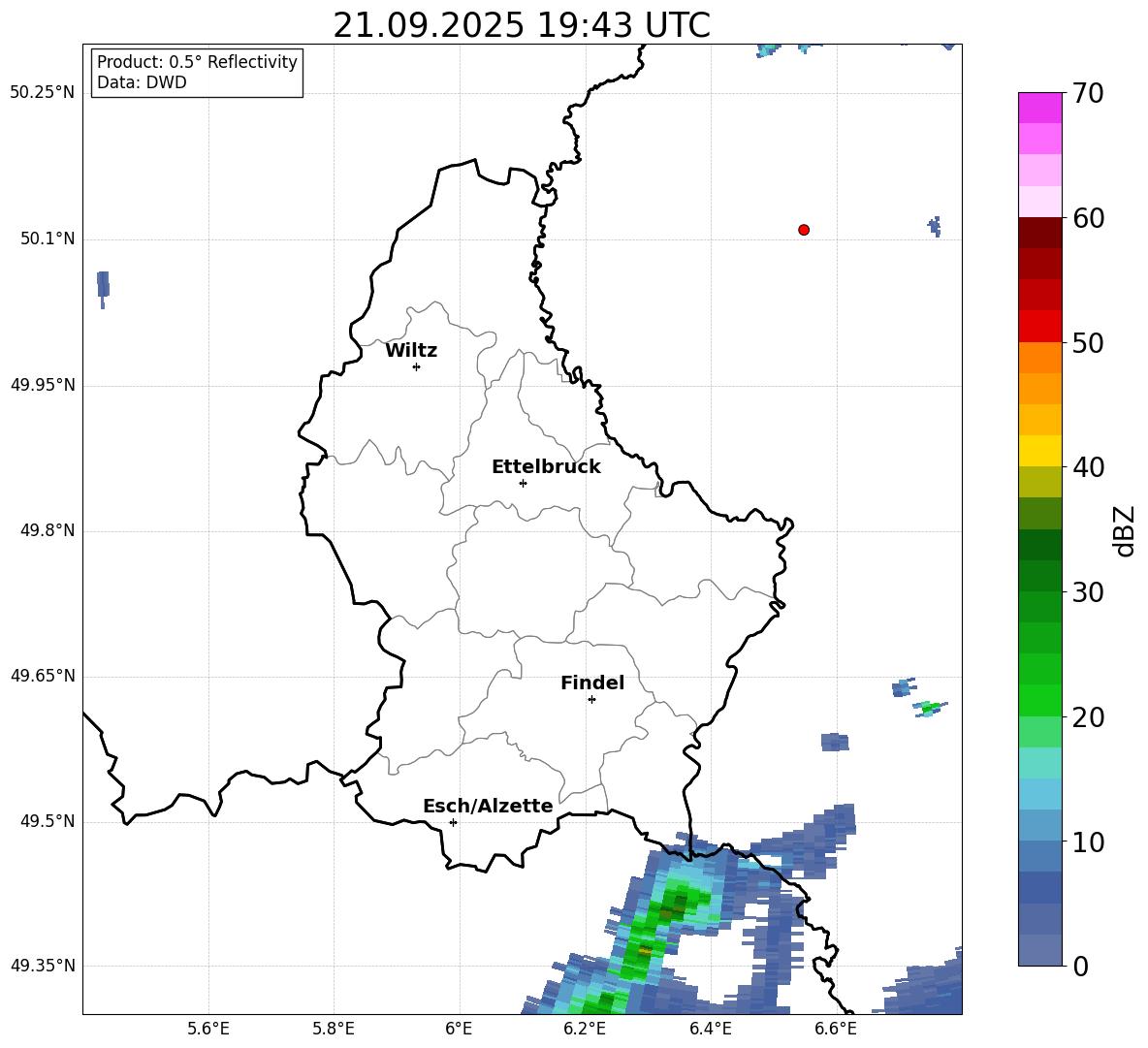Click the Findel station cross marker

[591, 699]
